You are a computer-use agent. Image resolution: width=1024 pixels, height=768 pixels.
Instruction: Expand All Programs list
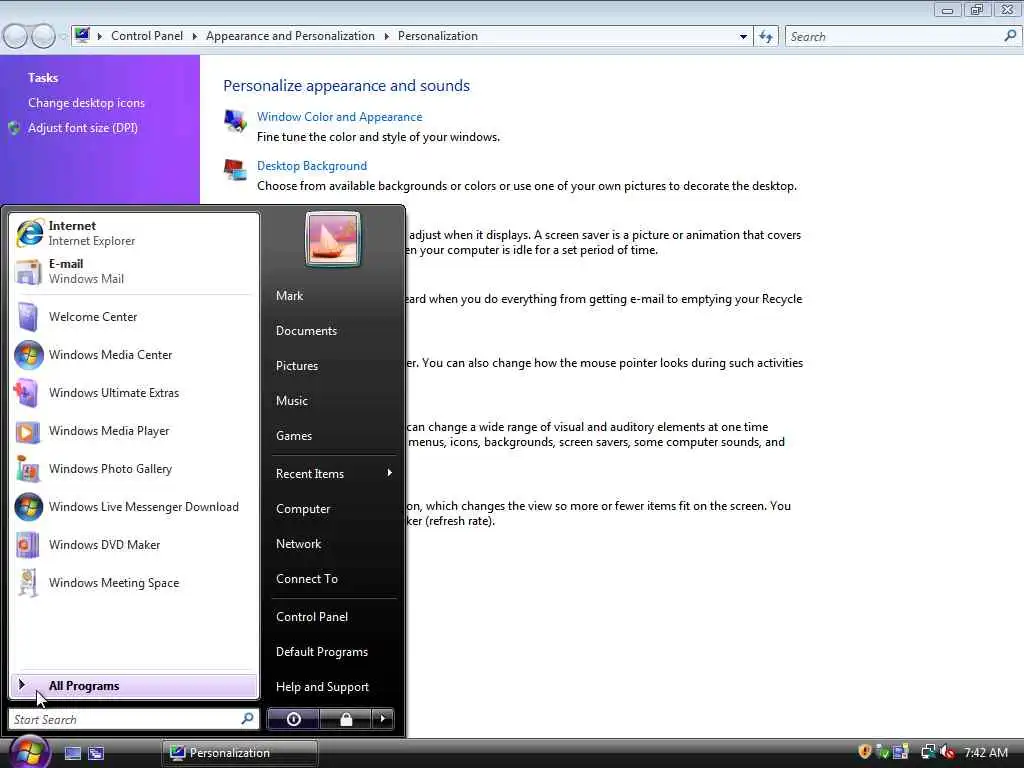[134, 686]
